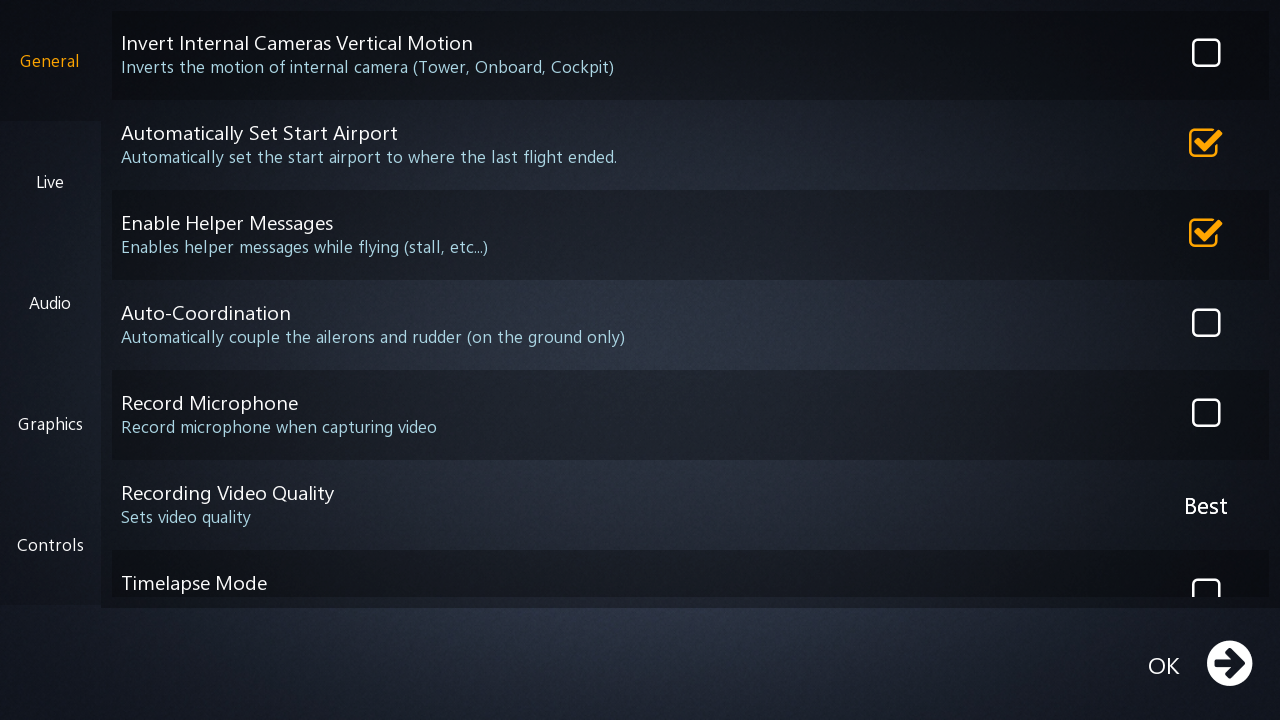Select the Auto-Coordination setting title

point(206,313)
